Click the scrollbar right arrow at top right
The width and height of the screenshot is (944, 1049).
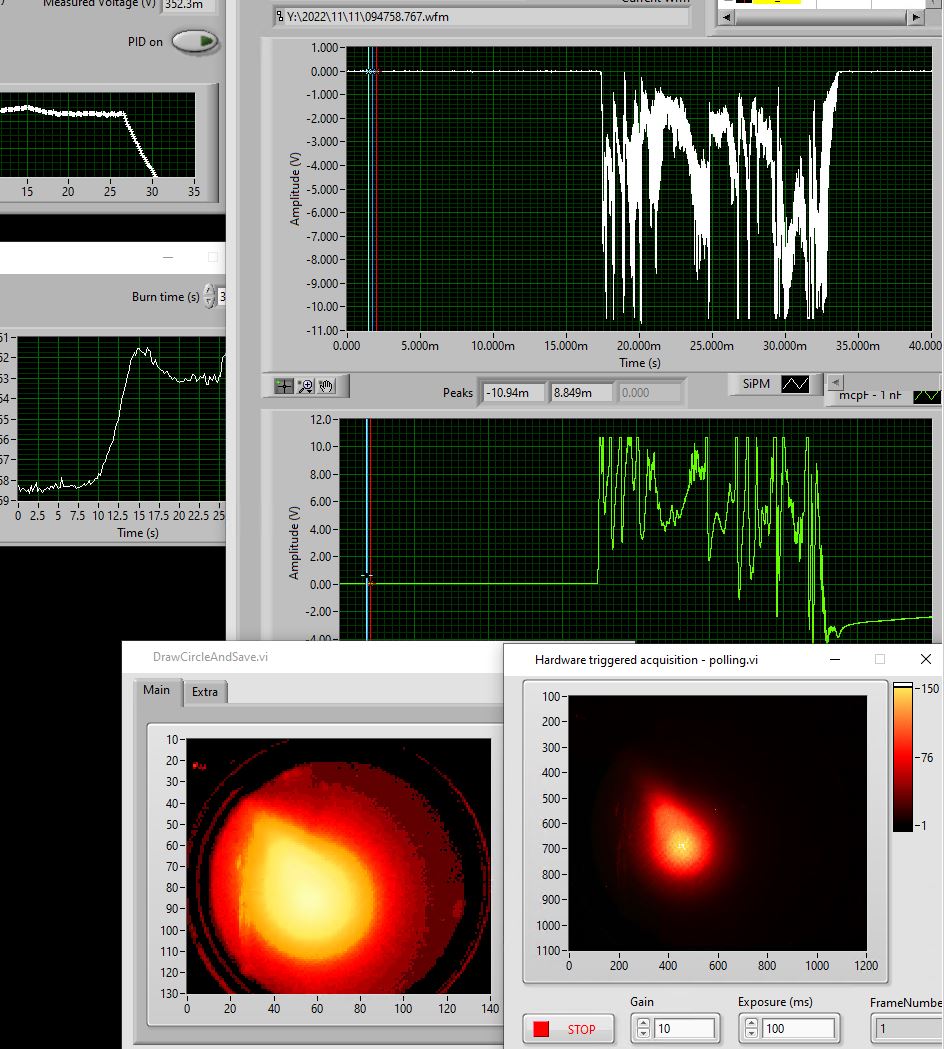coord(916,18)
